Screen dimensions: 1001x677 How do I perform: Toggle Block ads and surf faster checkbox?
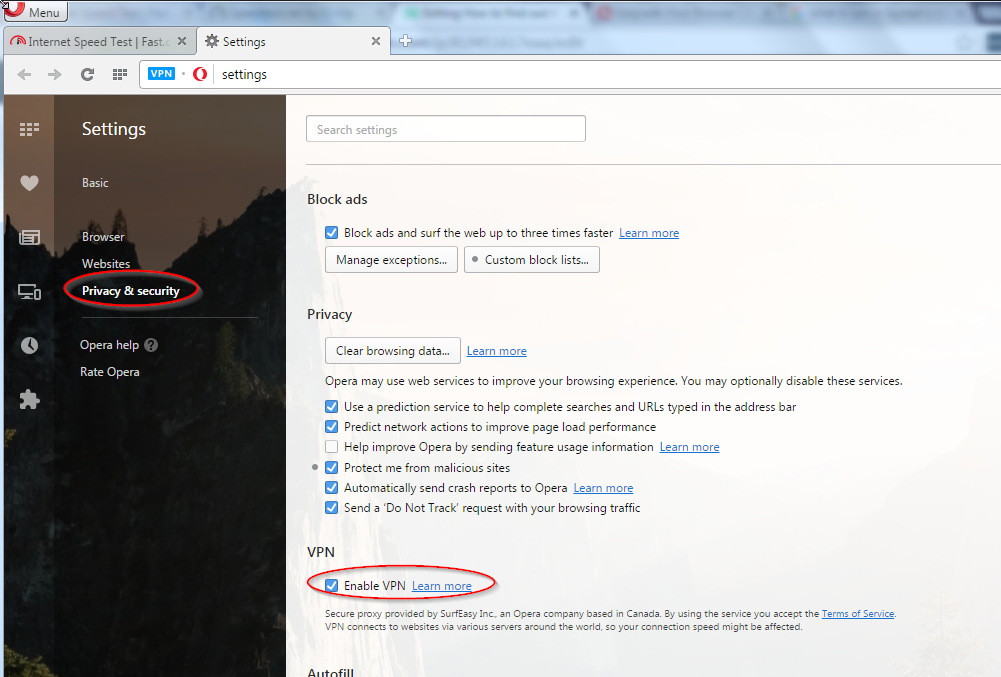331,232
